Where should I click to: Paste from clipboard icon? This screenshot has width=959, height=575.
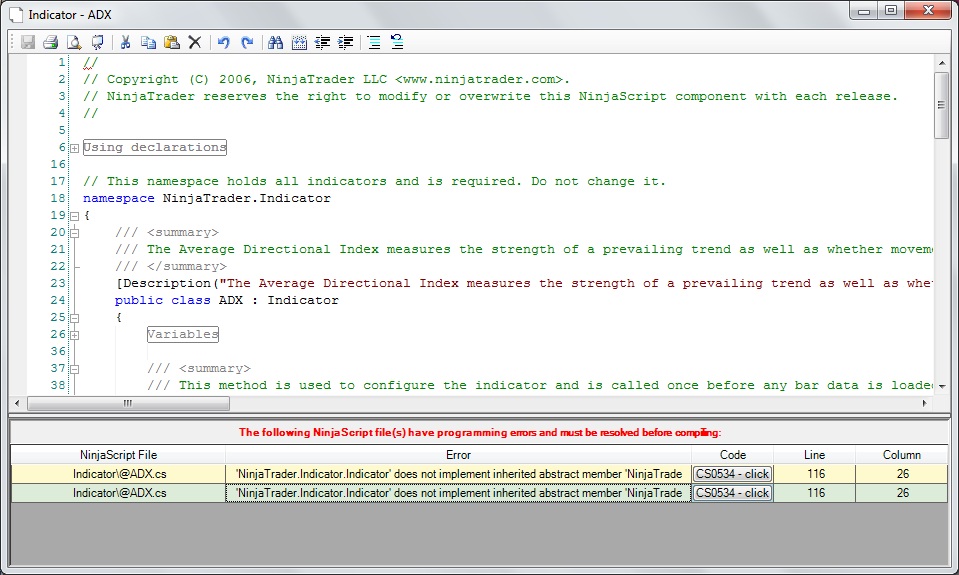click(172, 42)
